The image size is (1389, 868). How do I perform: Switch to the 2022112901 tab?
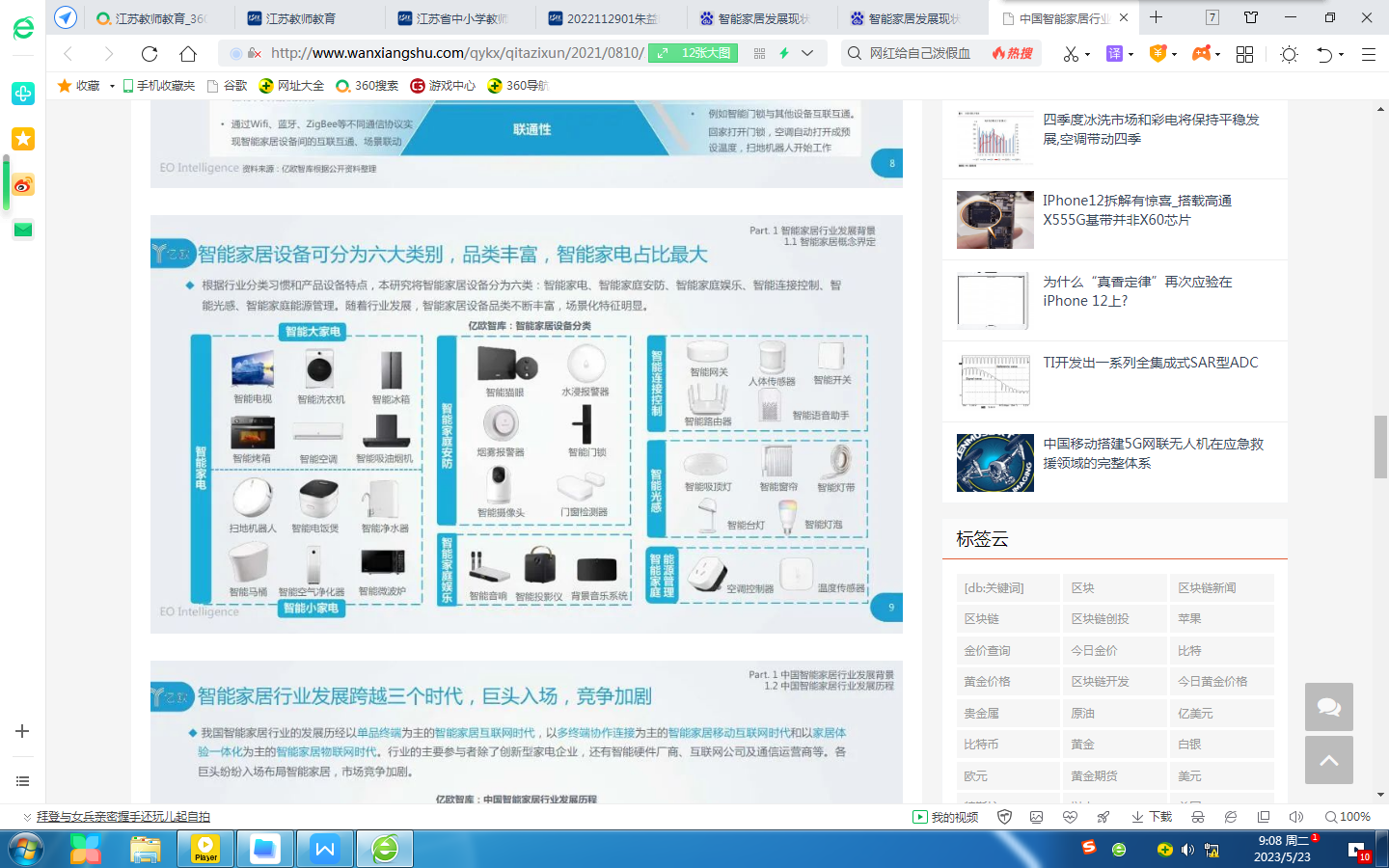point(604,18)
